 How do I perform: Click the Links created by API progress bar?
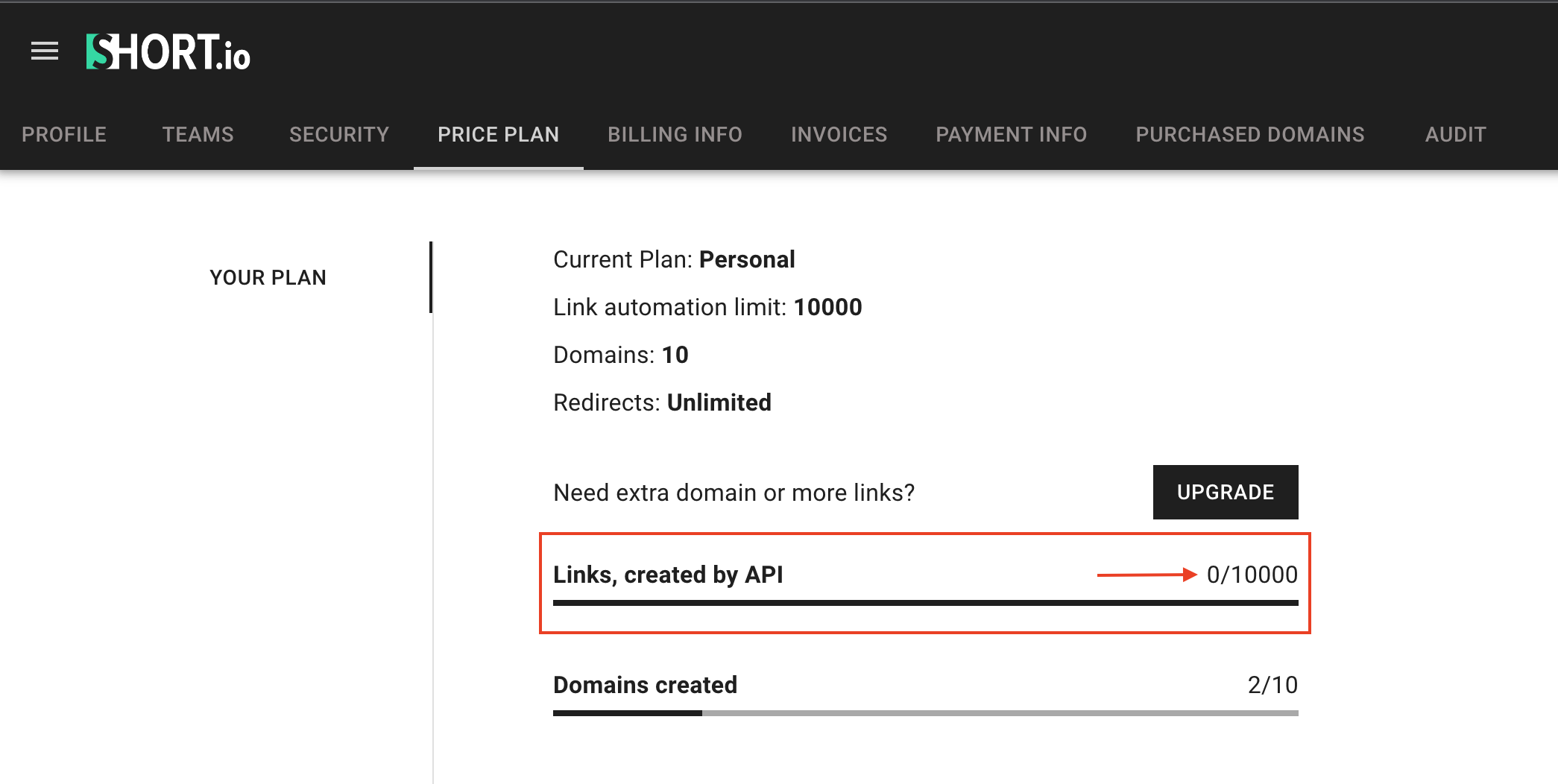925,603
